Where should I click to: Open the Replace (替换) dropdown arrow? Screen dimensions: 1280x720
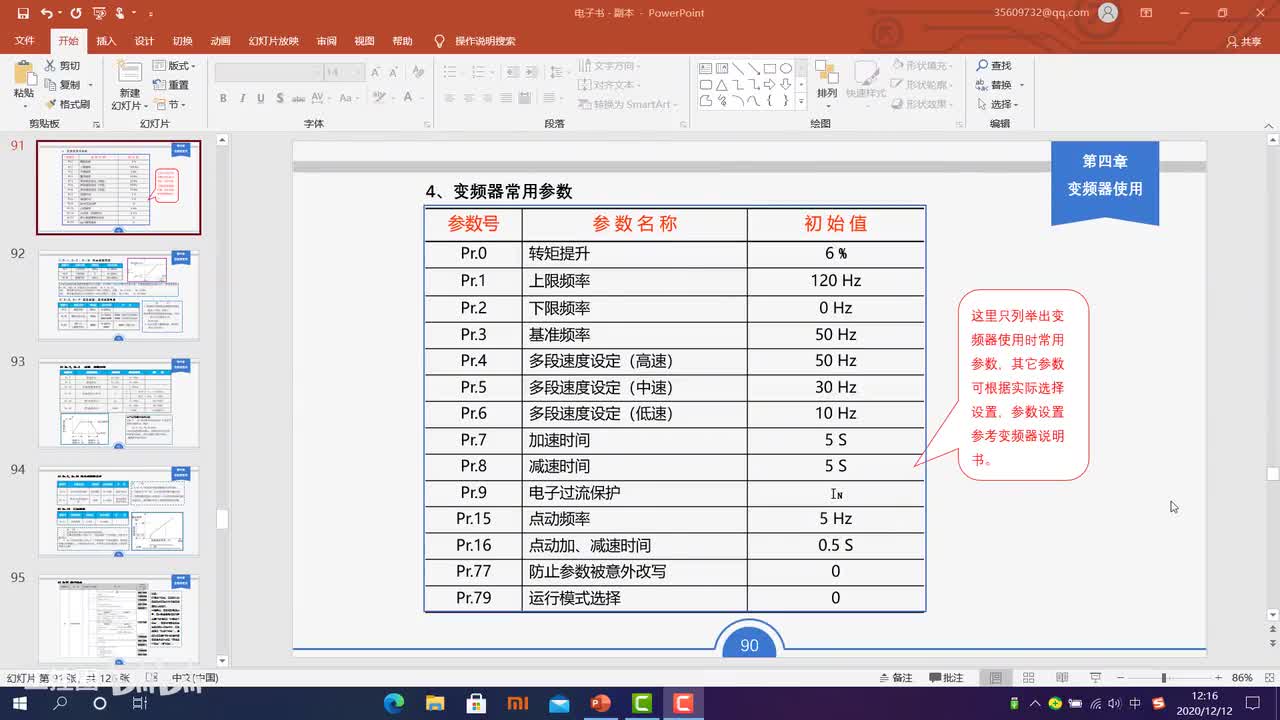tap(1022, 85)
